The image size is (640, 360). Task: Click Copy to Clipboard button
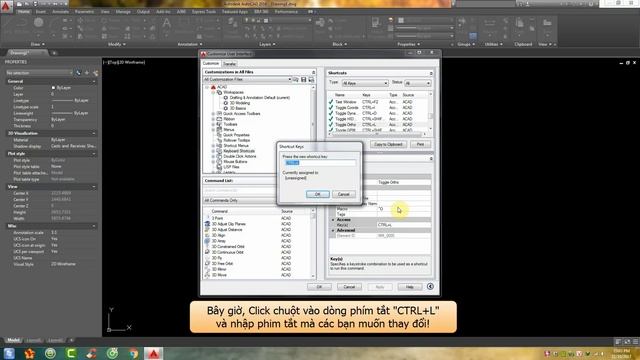(388, 144)
